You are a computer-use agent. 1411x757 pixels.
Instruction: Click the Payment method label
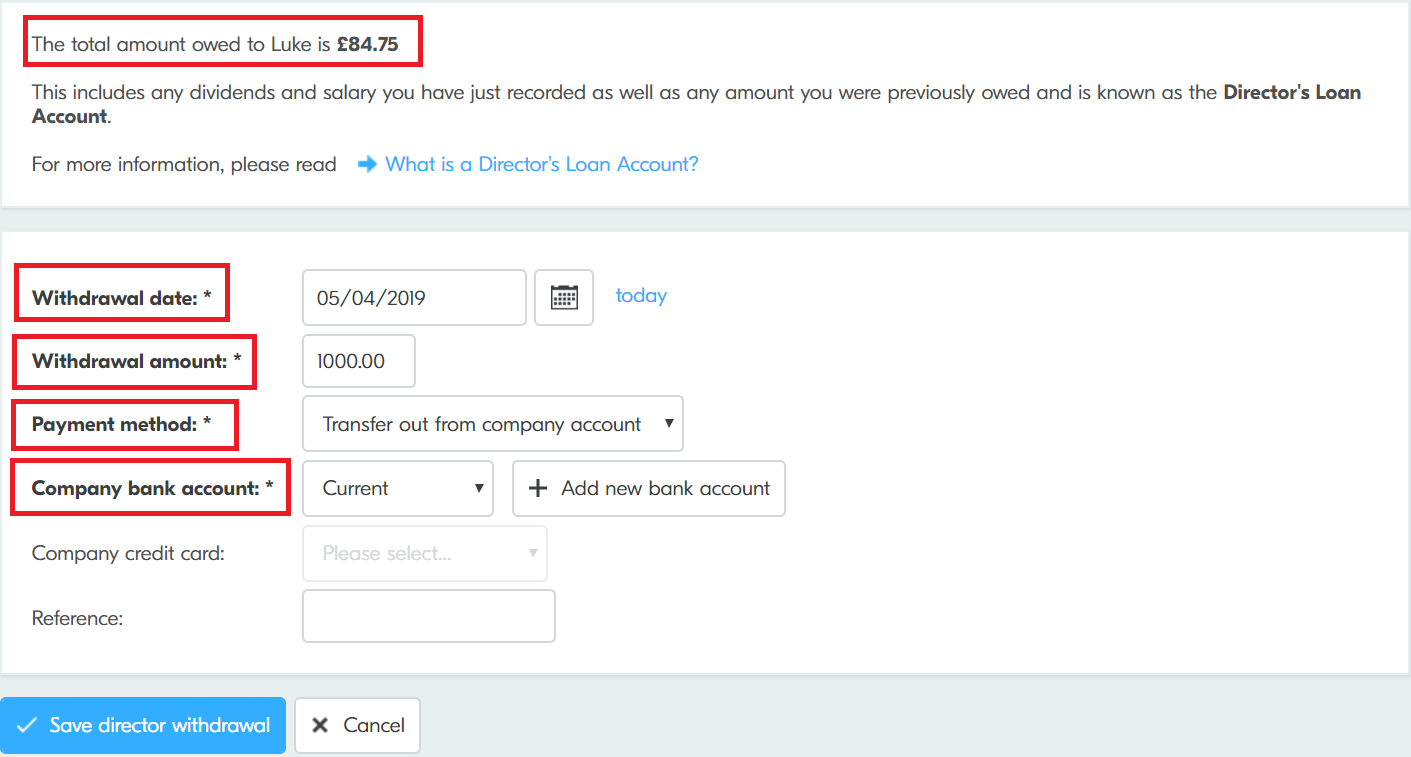point(122,424)
